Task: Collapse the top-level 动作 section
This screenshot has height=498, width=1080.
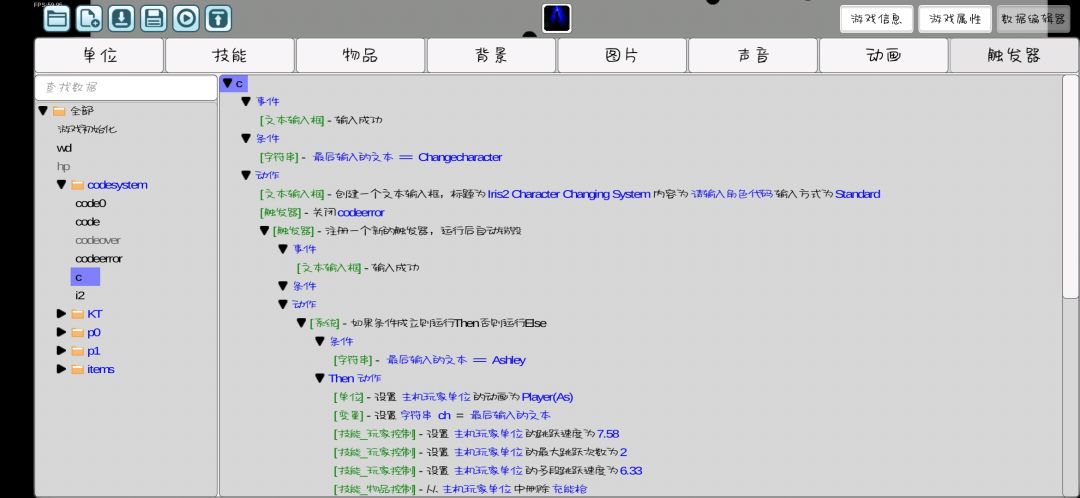Action: click(246, 176)
